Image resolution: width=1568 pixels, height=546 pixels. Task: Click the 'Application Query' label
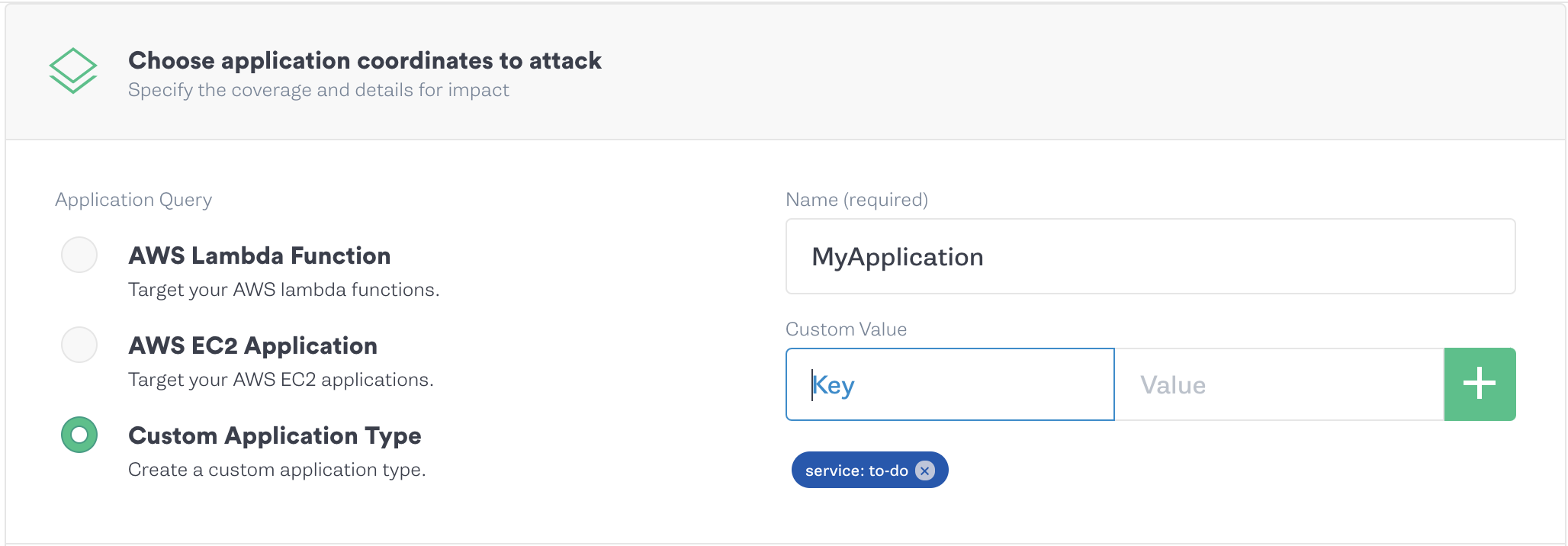pyautogui.click(x=133, y=200)
